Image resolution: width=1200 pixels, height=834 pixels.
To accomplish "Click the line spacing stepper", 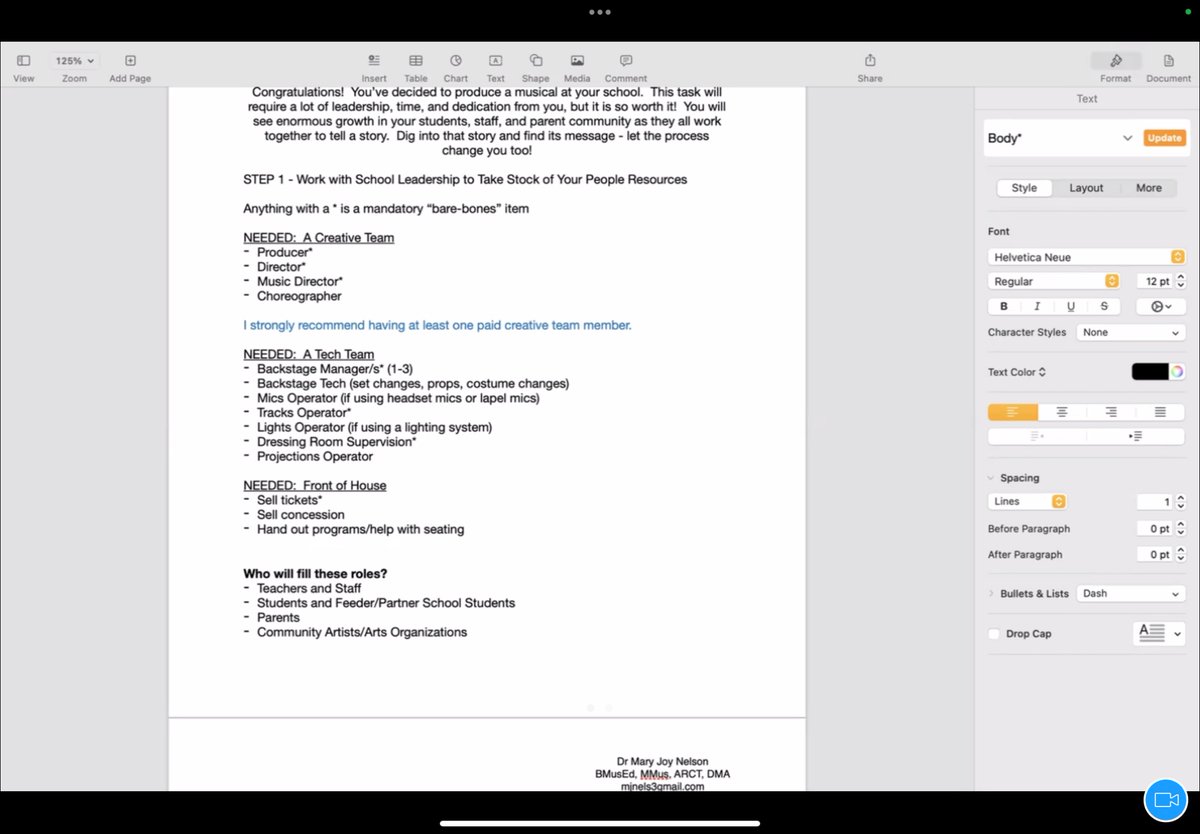I will click(1181, 501).
